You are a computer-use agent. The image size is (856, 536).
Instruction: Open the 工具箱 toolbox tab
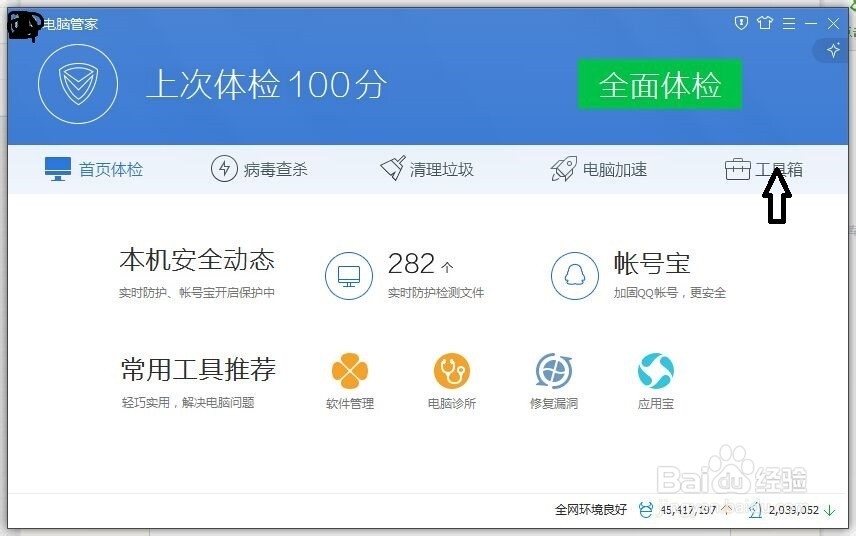tap(764, 169)
